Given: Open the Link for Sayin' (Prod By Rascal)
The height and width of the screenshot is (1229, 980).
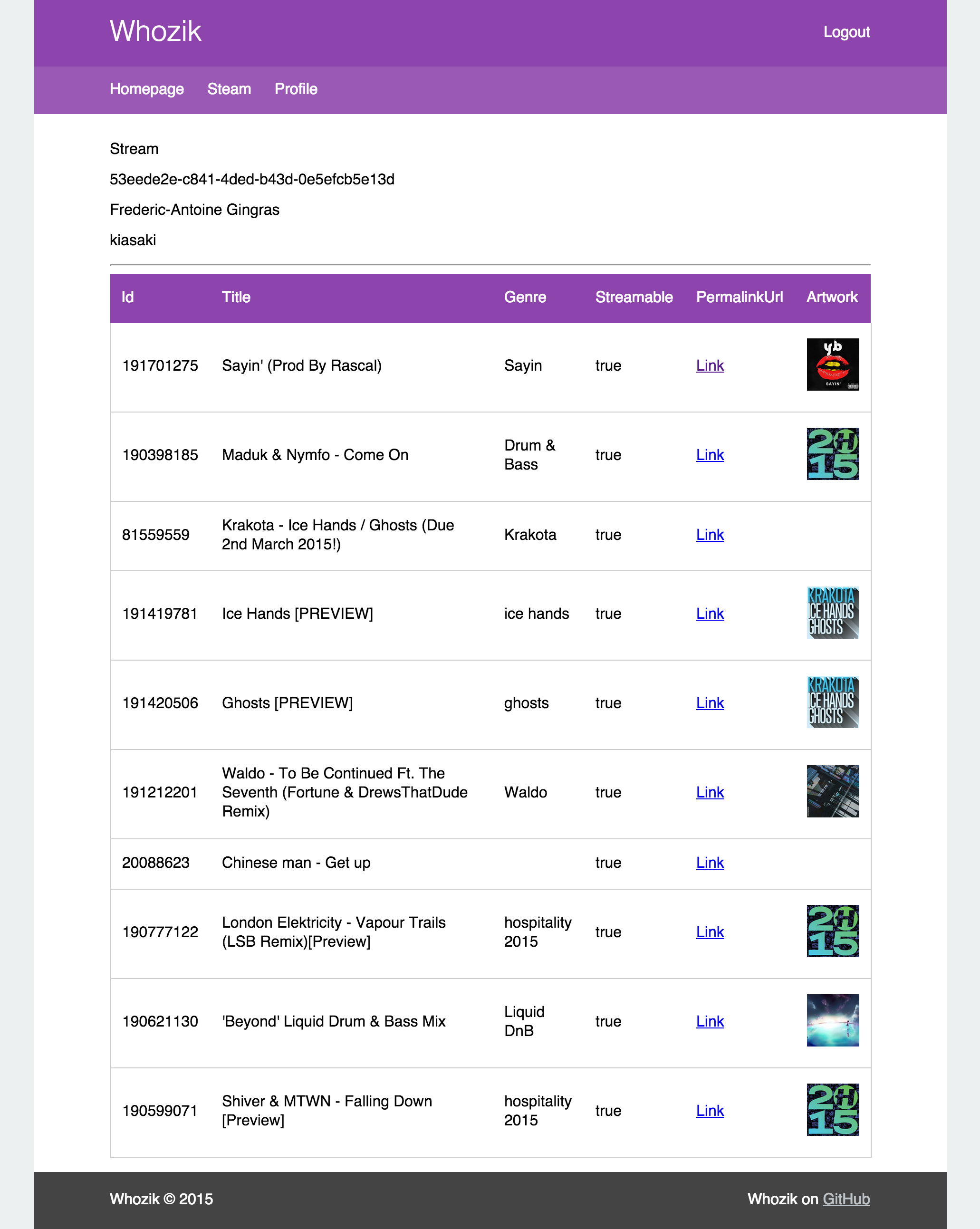Looking at the screenshot, I should (709, 365).
